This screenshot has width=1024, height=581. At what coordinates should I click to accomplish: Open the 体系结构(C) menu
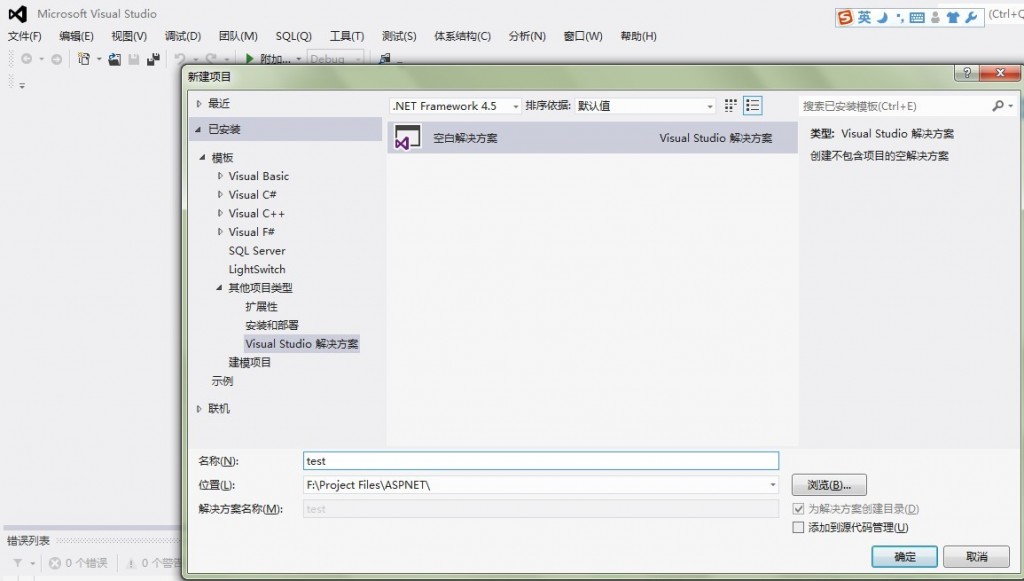click(x=462, y=36)
